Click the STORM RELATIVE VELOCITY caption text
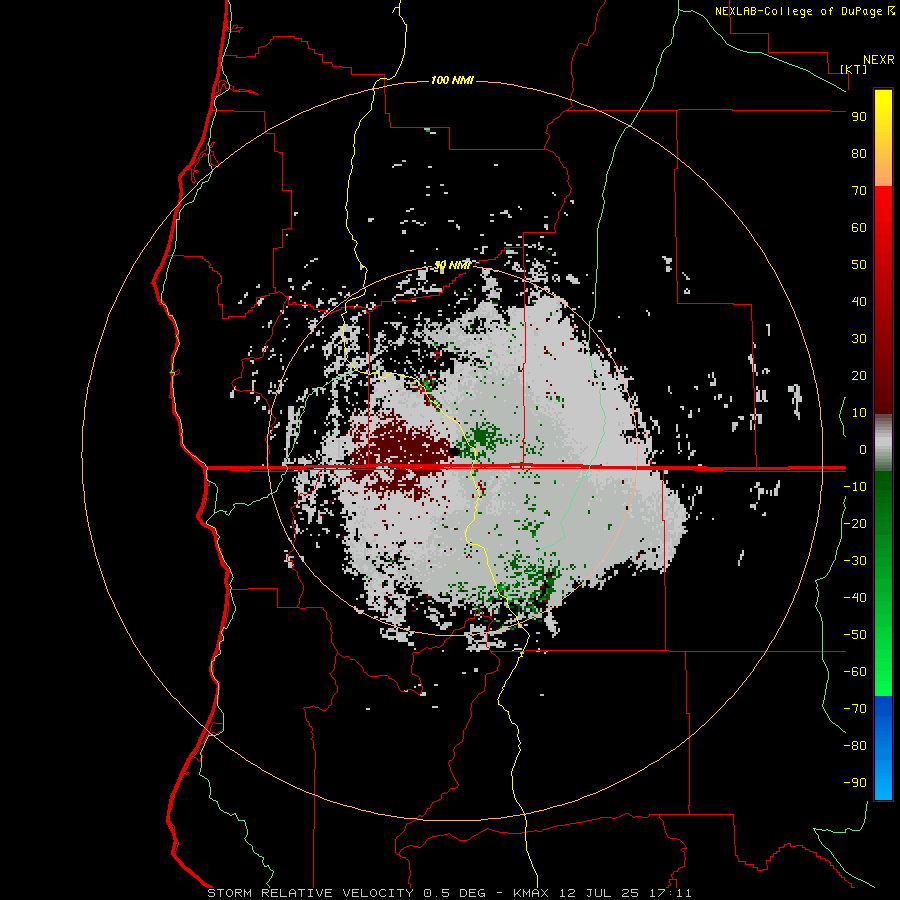900x900 pixels. click(x=310, y=893)
